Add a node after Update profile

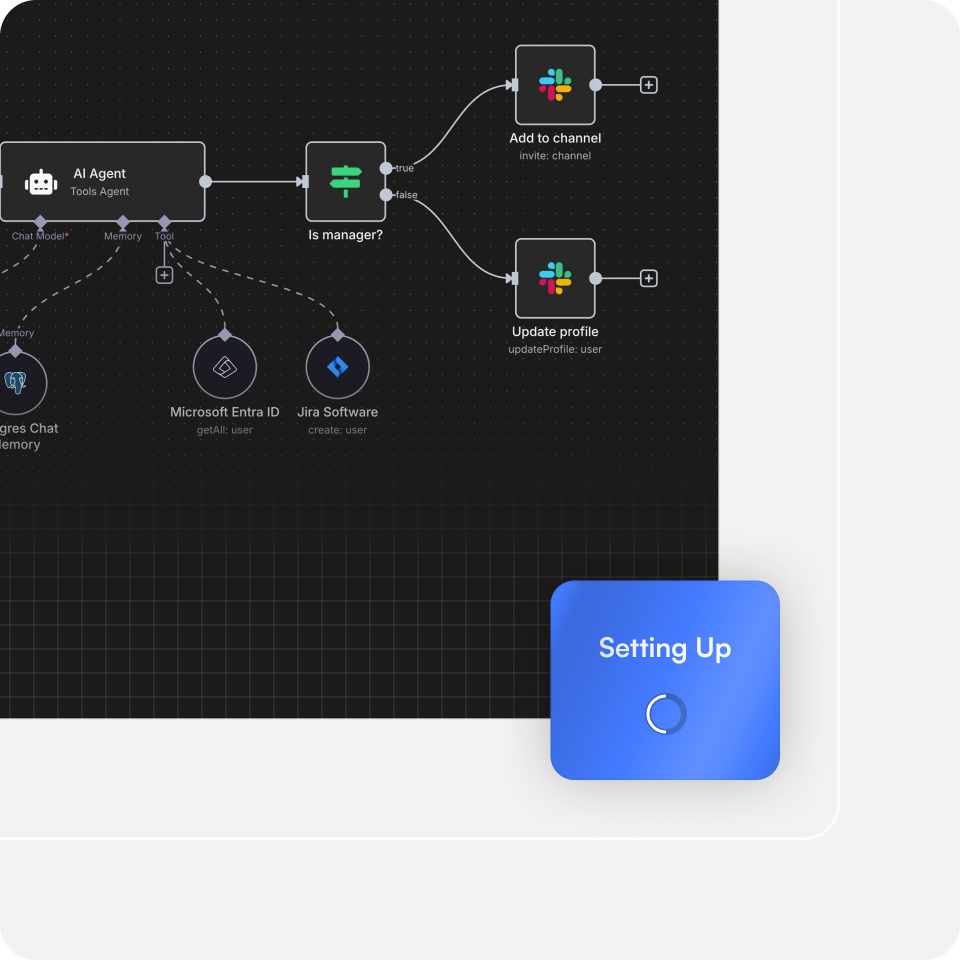click(x=648, y=278)
